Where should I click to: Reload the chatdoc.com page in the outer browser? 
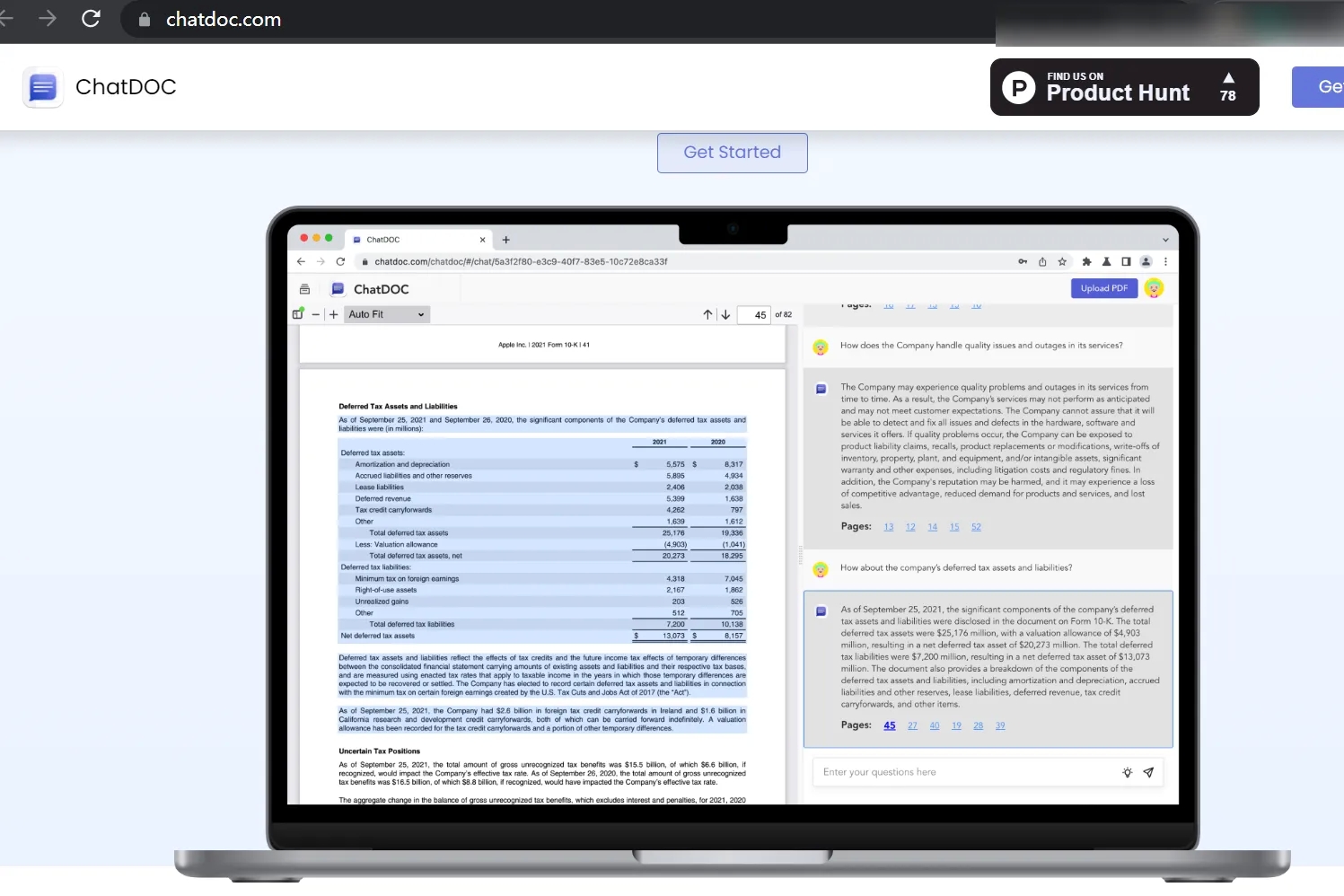91,19
